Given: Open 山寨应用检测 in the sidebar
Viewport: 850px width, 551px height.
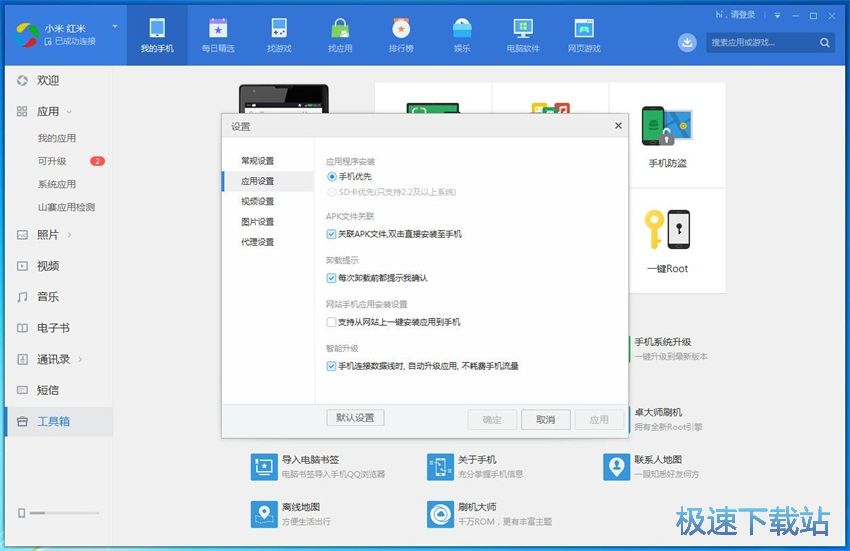Looking at the screenshot, I should (66, 207).
